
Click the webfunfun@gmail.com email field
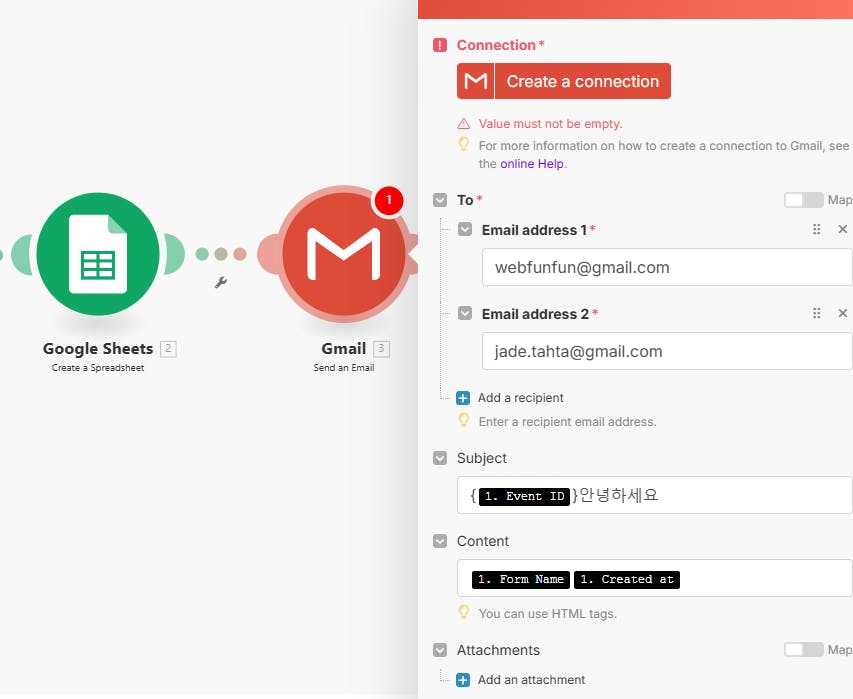(667, 267)
